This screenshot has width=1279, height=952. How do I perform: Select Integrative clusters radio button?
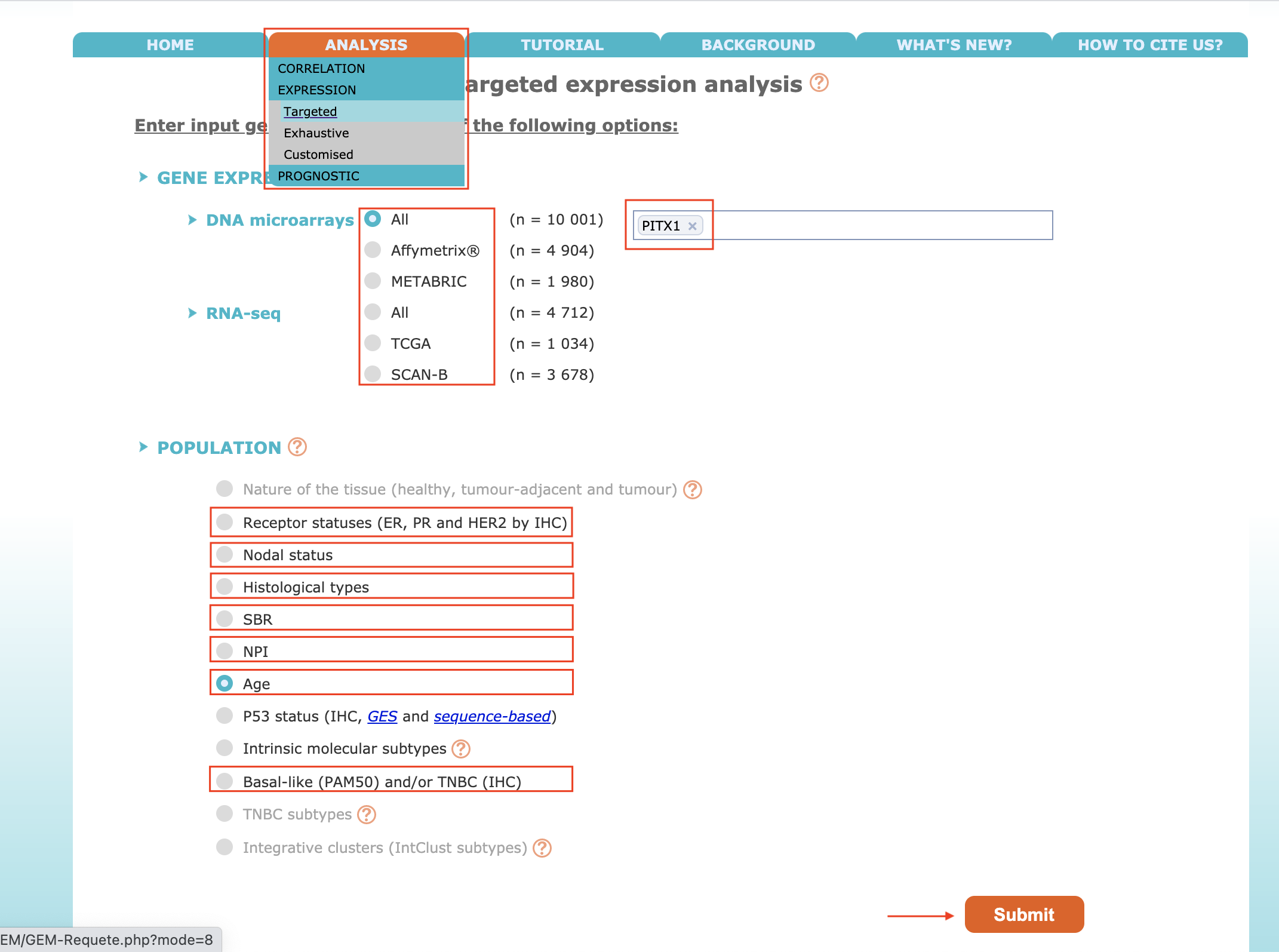pyautogui.click(x=225, y=847)
